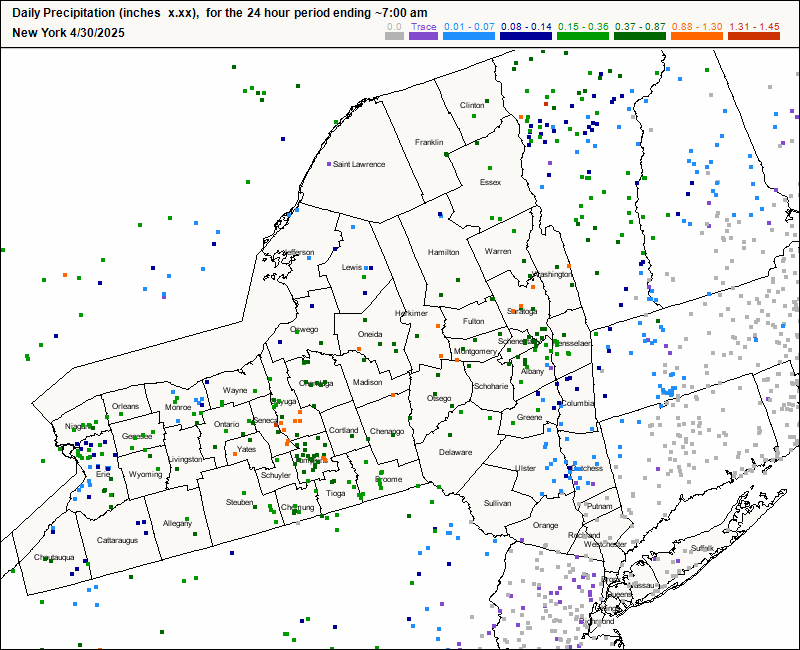Click the Orleans county label
Image resolution: width=800 pixels, height=650 pixels.
click(x=126, y=406)
